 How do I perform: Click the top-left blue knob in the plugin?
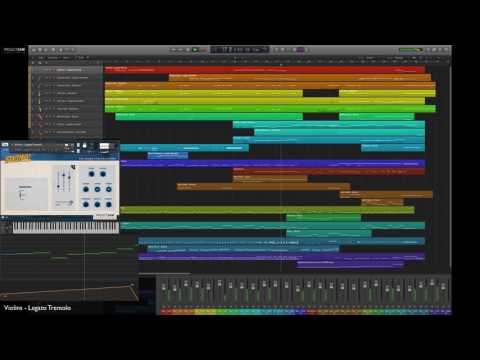[91, 174]
